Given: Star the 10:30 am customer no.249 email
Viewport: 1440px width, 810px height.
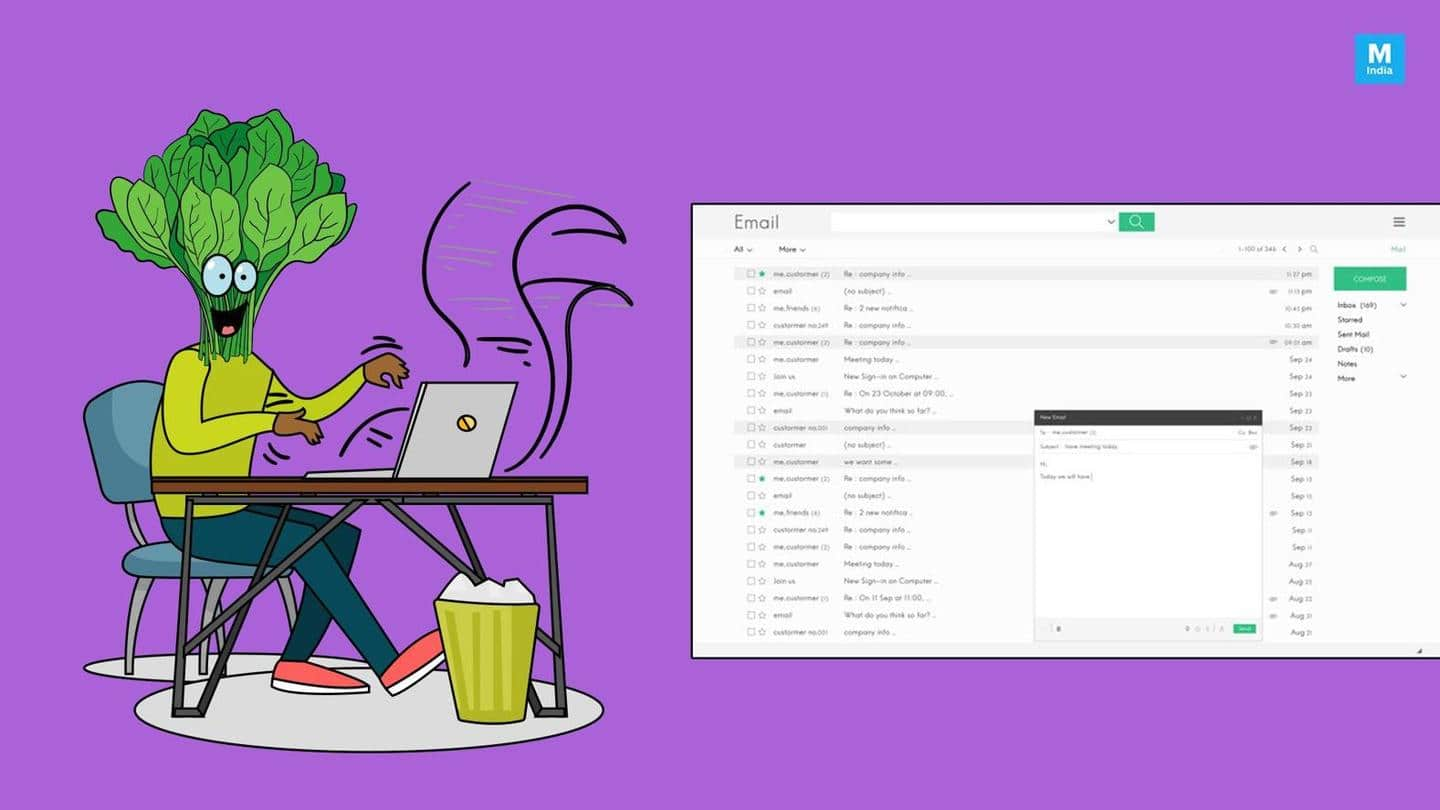Looking at the screenshot, I should pos(762,325).
